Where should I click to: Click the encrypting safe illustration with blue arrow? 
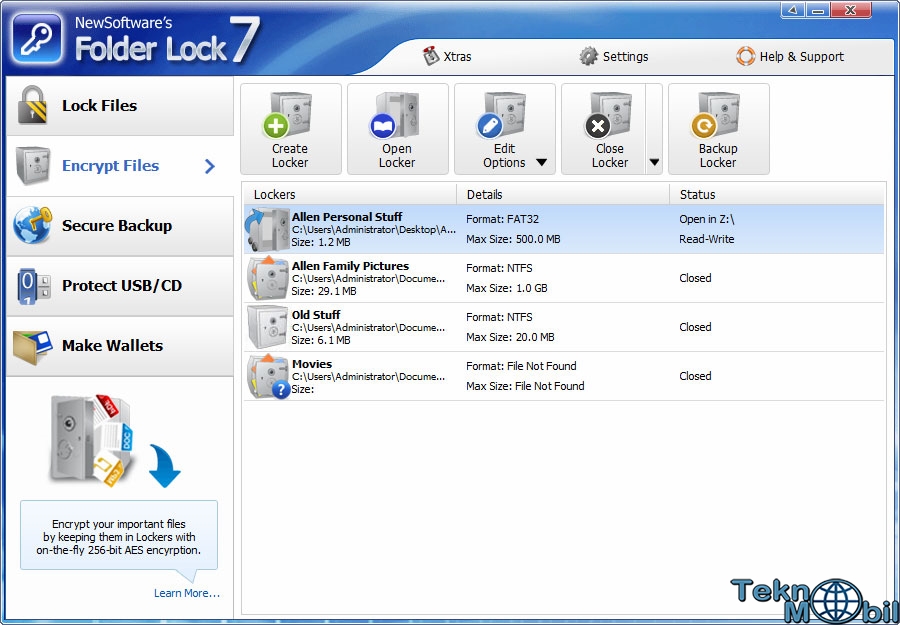(114, 441)
